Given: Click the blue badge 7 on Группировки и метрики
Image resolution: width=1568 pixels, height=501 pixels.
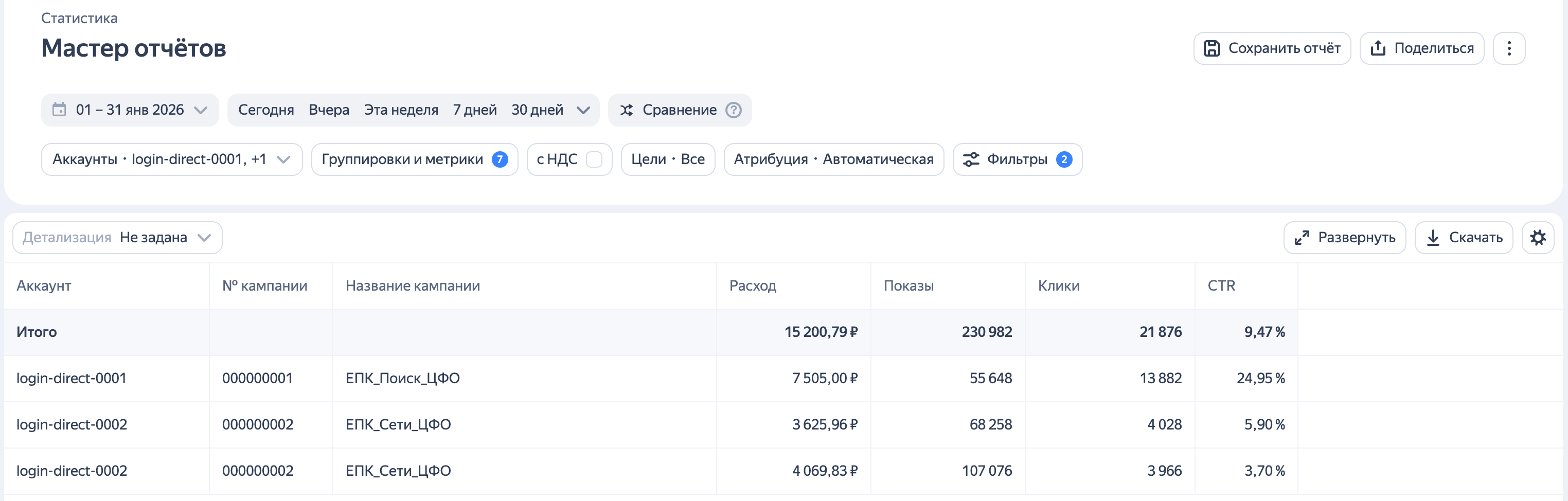Looking at the screenshot, I should tap(500, 159).
